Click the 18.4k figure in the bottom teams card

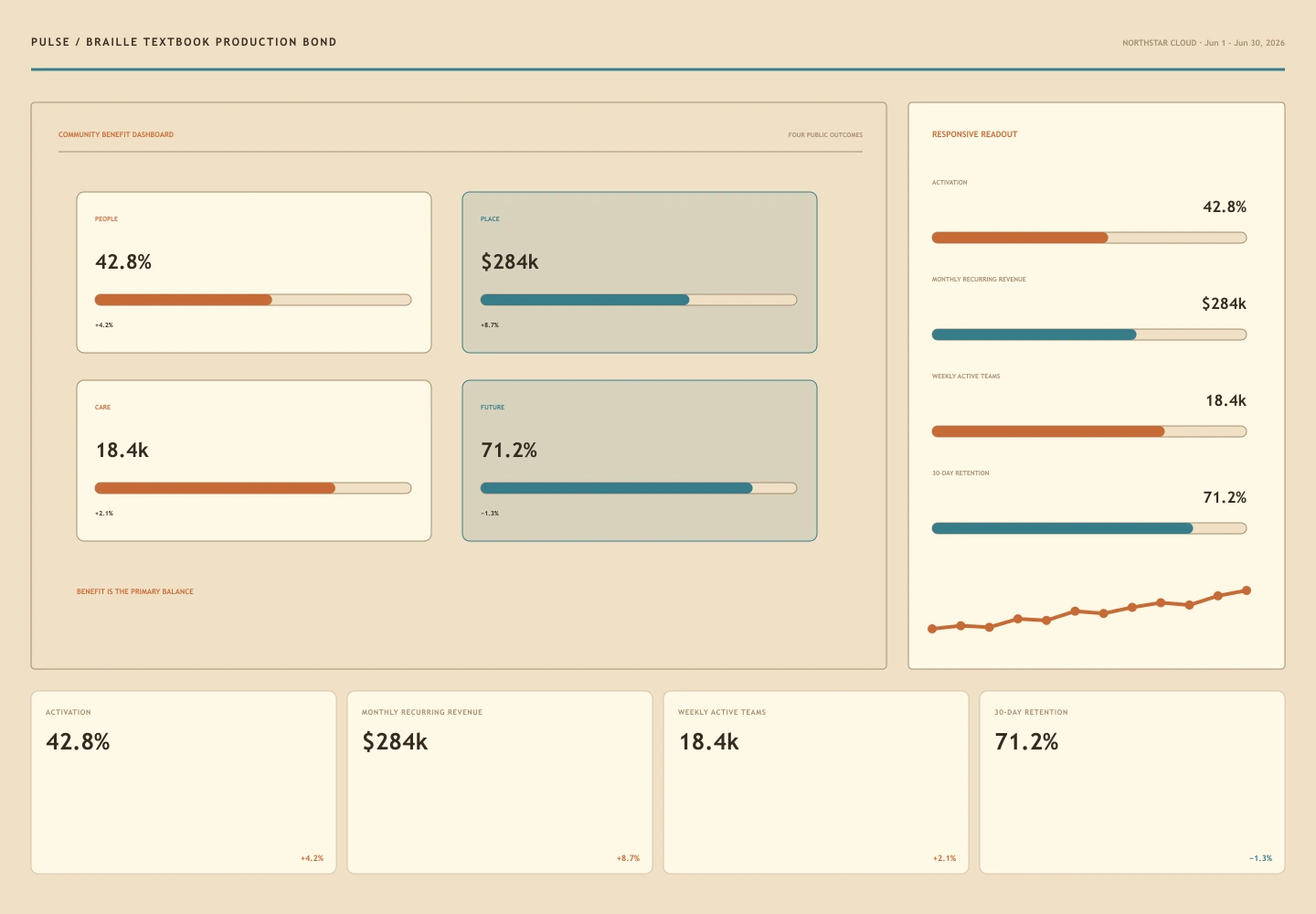pos(708,742)
